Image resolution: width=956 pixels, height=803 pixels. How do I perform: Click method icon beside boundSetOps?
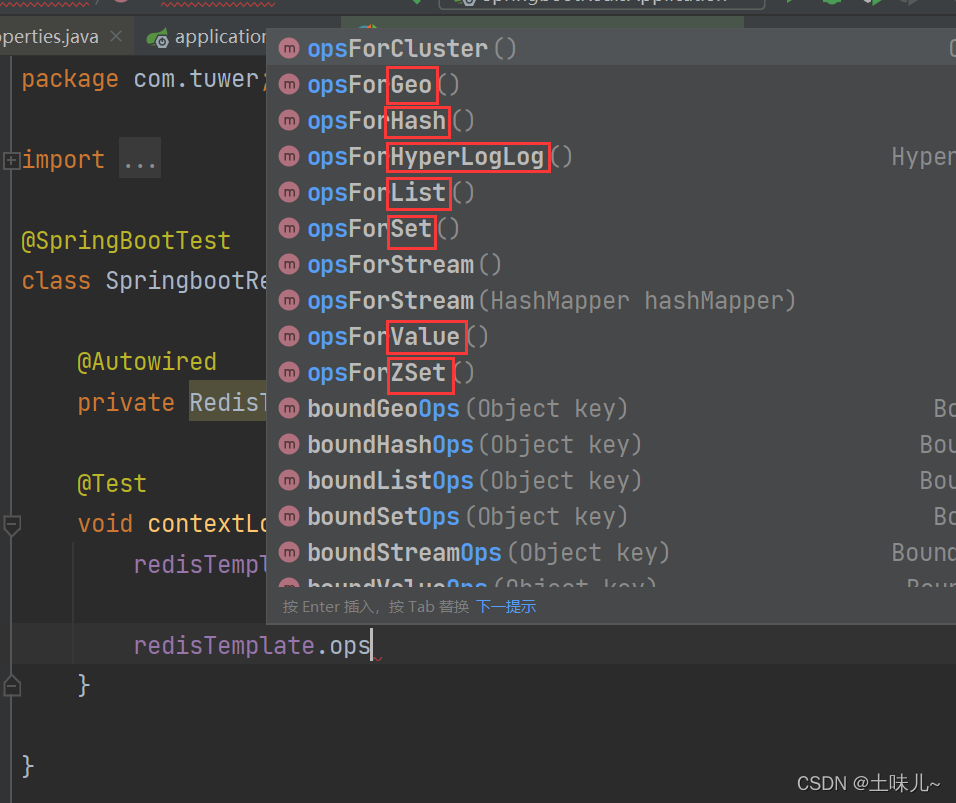[x=289, y=515]
